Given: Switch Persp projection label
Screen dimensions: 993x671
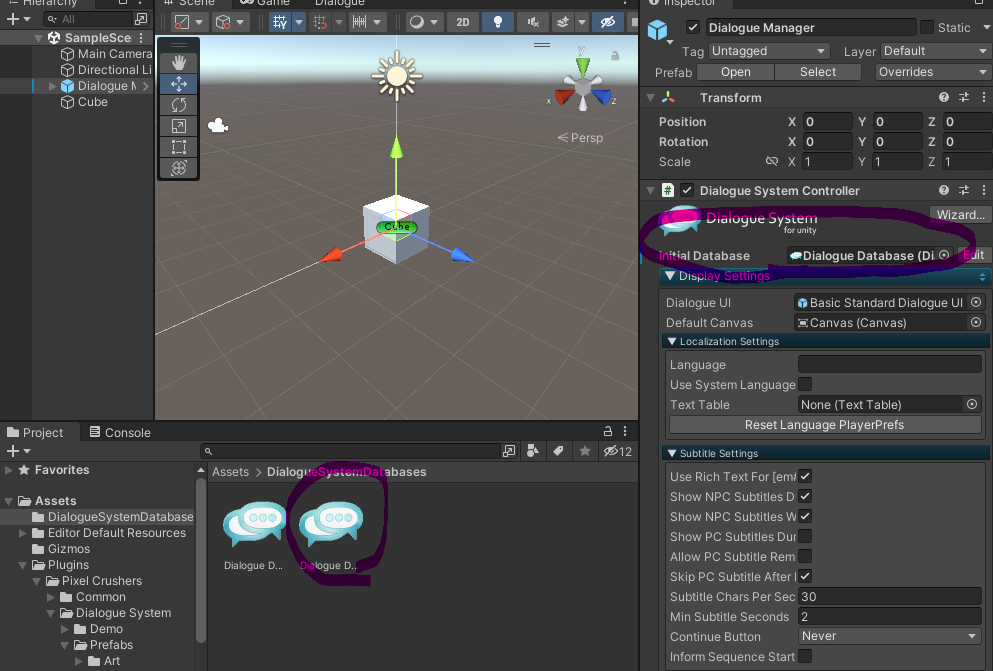Looking at the screenshot, I should click(x=580, y=137).
